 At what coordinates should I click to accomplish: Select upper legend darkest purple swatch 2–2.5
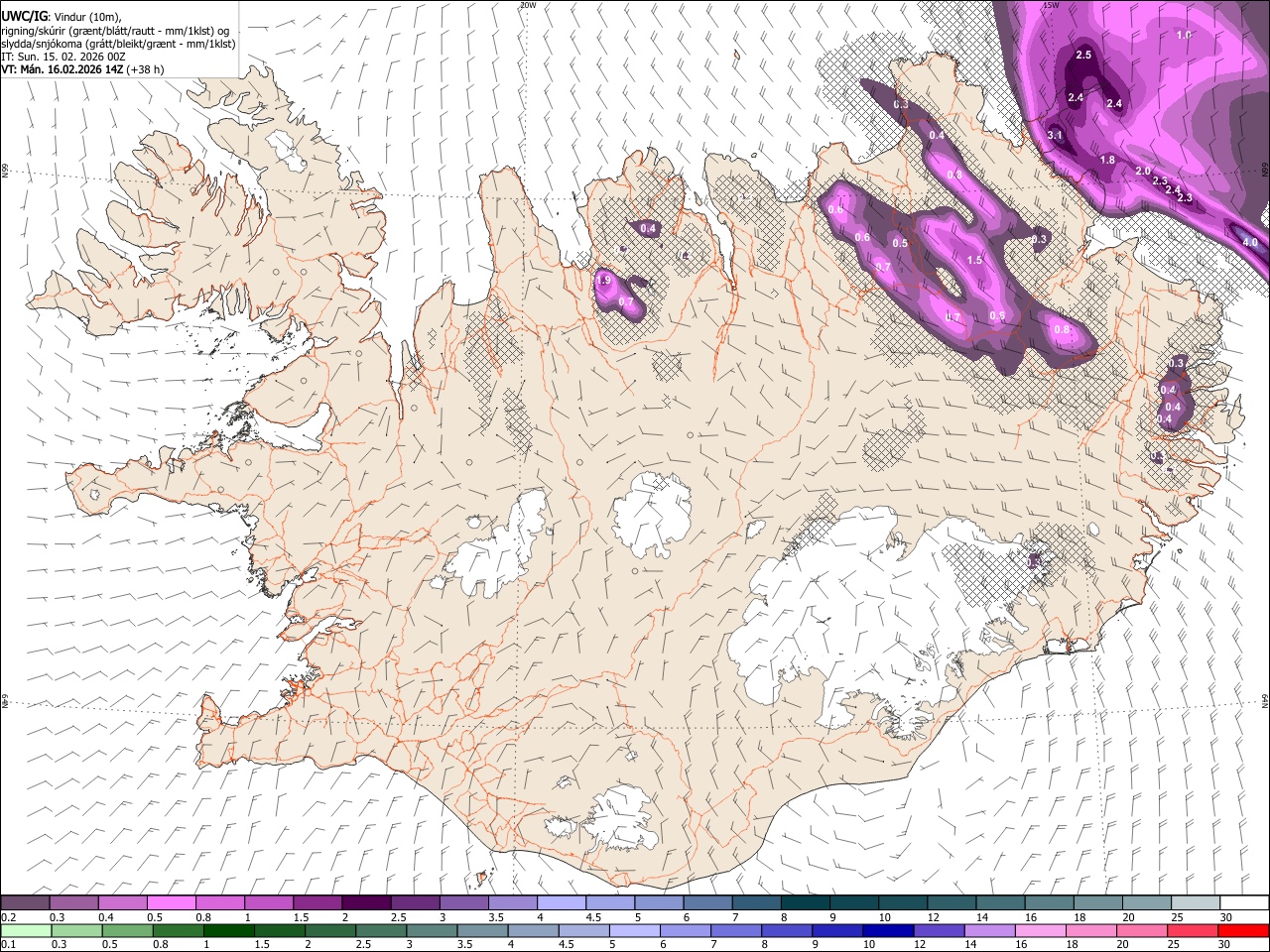tap(366, 903)
